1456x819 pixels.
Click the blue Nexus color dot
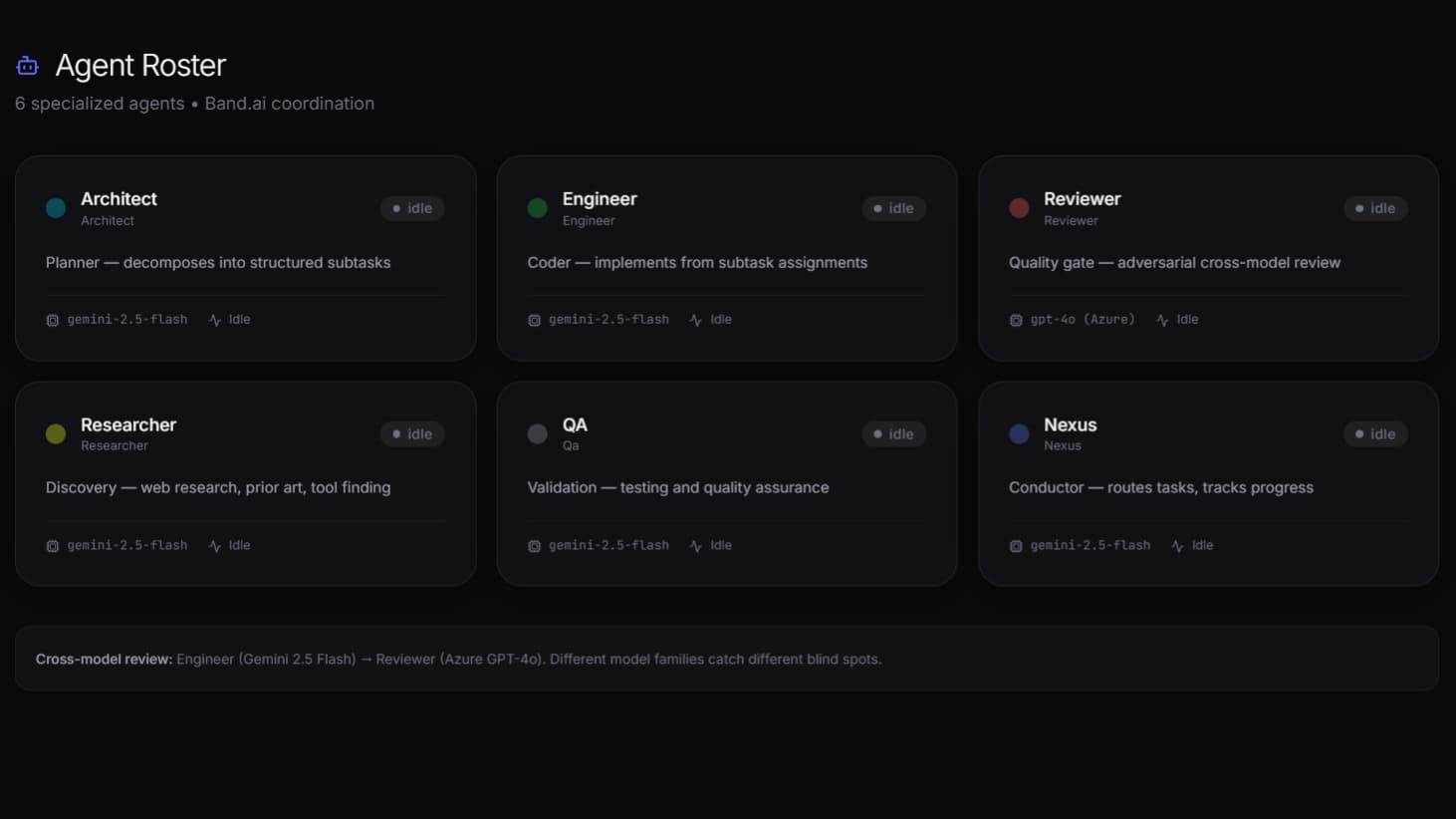(x=1019, y=433)
